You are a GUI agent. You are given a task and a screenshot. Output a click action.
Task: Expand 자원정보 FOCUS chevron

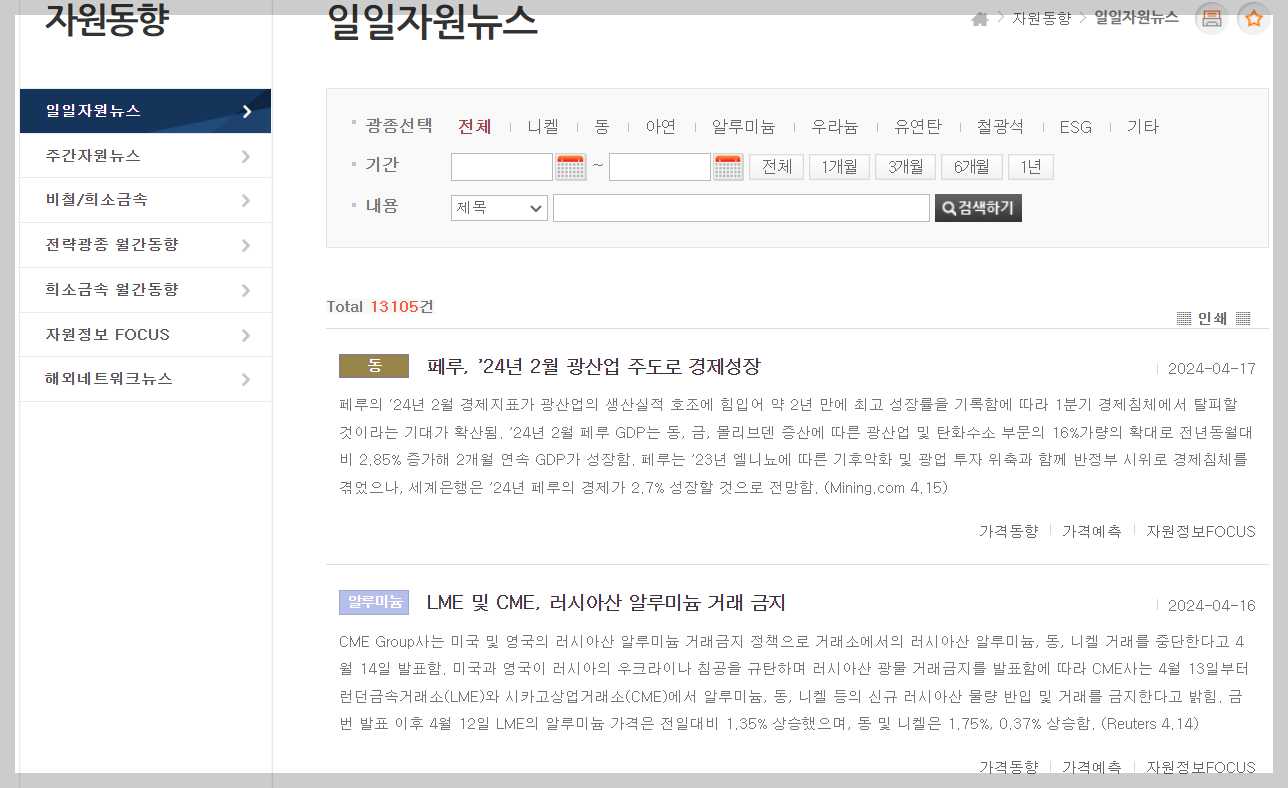point(246,335)
